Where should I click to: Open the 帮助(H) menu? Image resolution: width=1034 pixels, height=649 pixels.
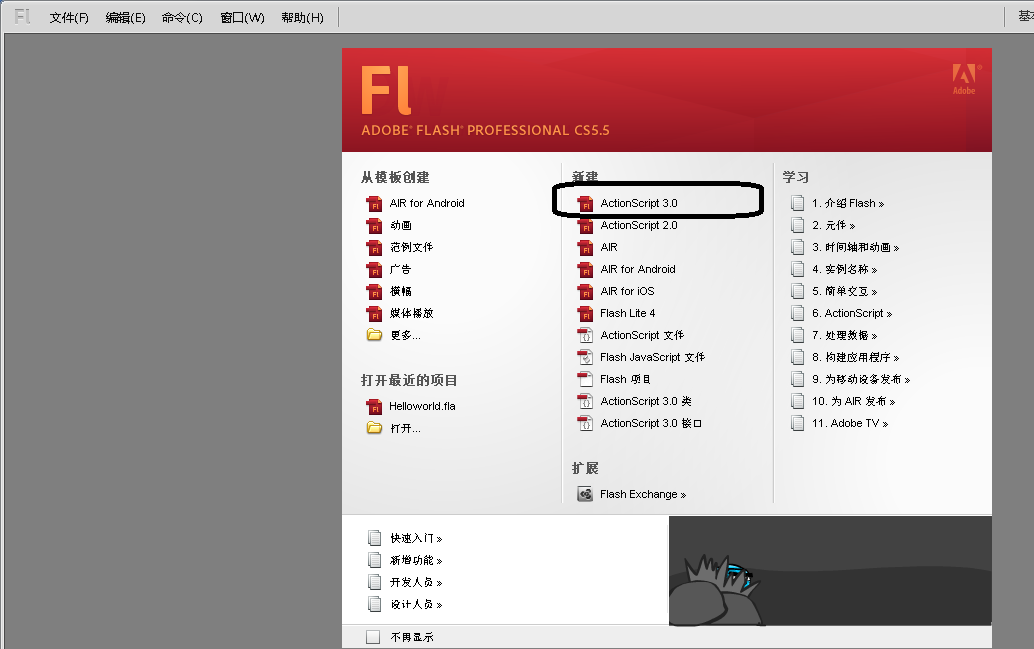tap(303, 18)
